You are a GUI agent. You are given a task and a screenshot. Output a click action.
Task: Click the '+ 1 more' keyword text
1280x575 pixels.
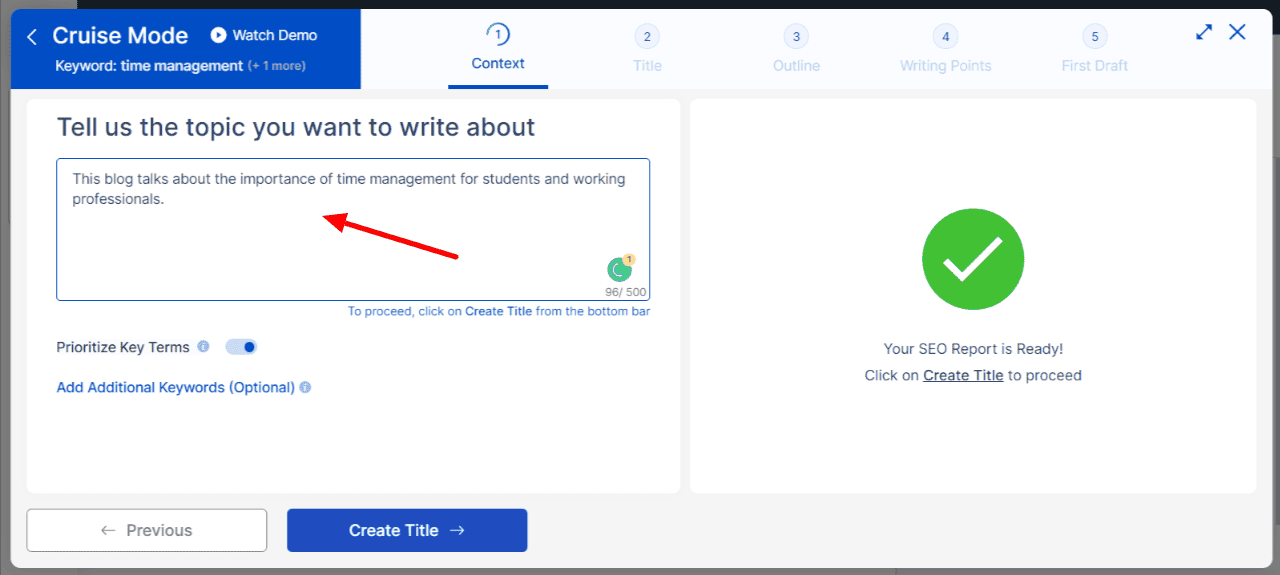[277, 66]
